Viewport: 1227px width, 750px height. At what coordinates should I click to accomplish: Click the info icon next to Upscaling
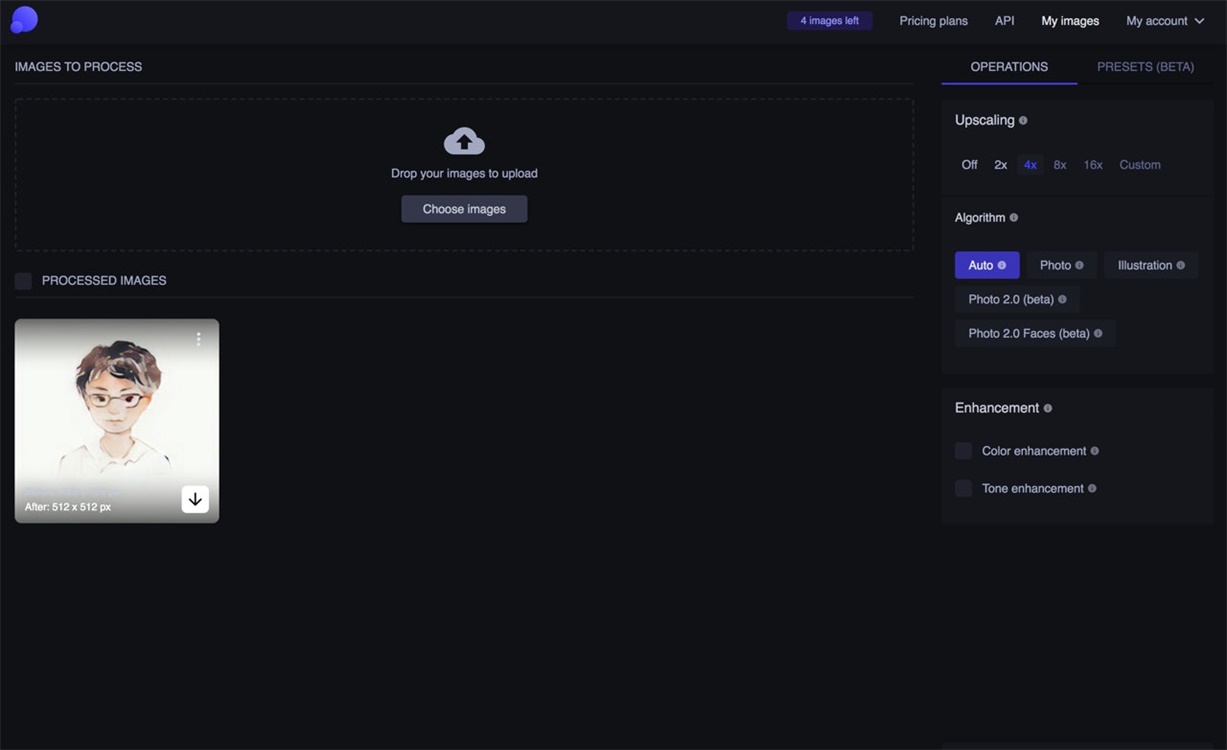point(1023,120)
